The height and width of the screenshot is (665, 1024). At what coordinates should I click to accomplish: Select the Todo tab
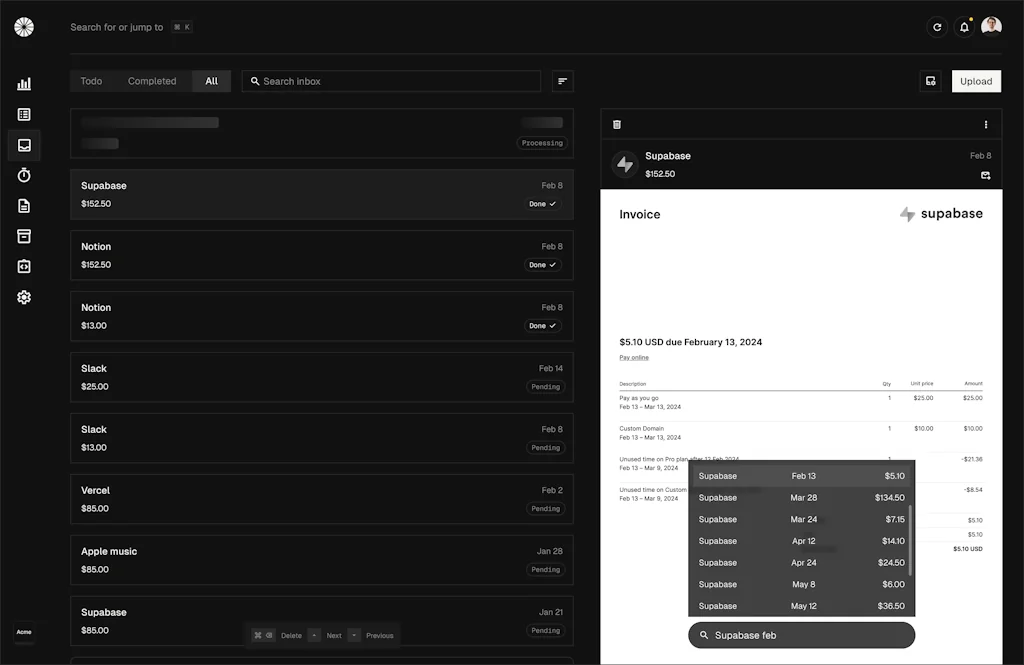[91, 81]
